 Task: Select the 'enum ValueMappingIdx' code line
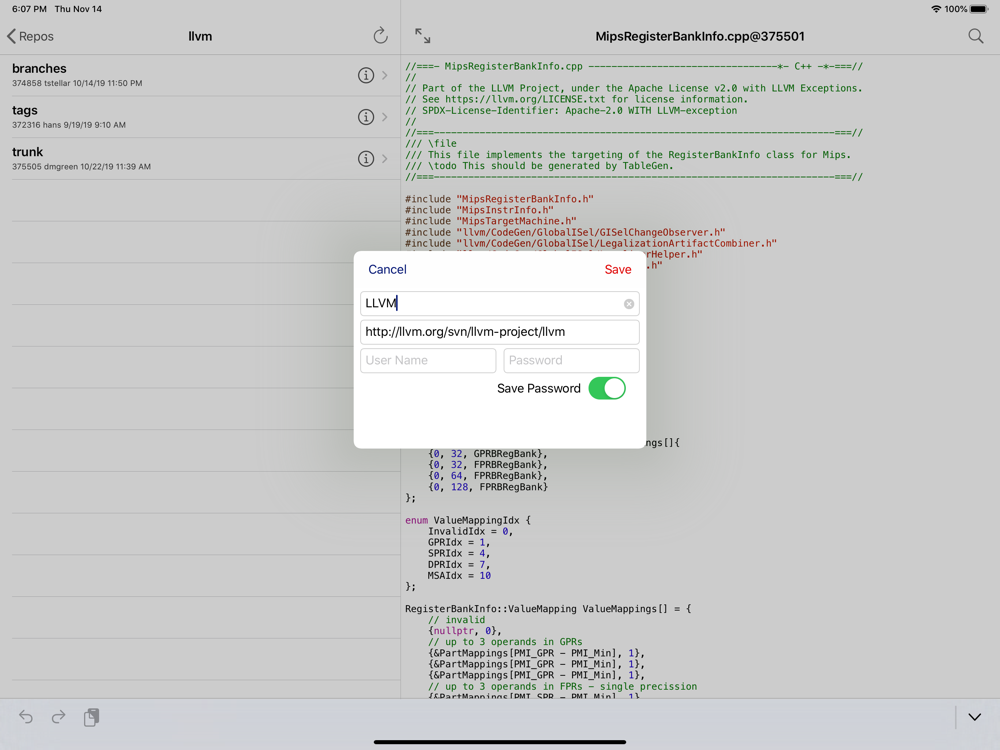tap(467, 520)
